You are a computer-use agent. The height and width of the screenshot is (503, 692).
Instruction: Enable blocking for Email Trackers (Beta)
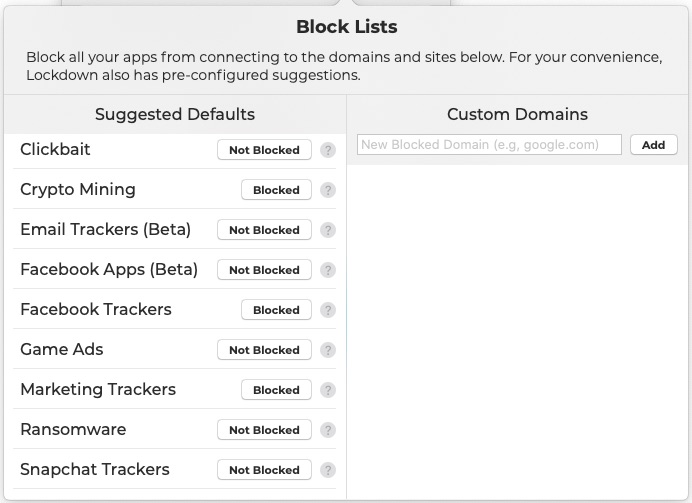(x=264, y=230)
